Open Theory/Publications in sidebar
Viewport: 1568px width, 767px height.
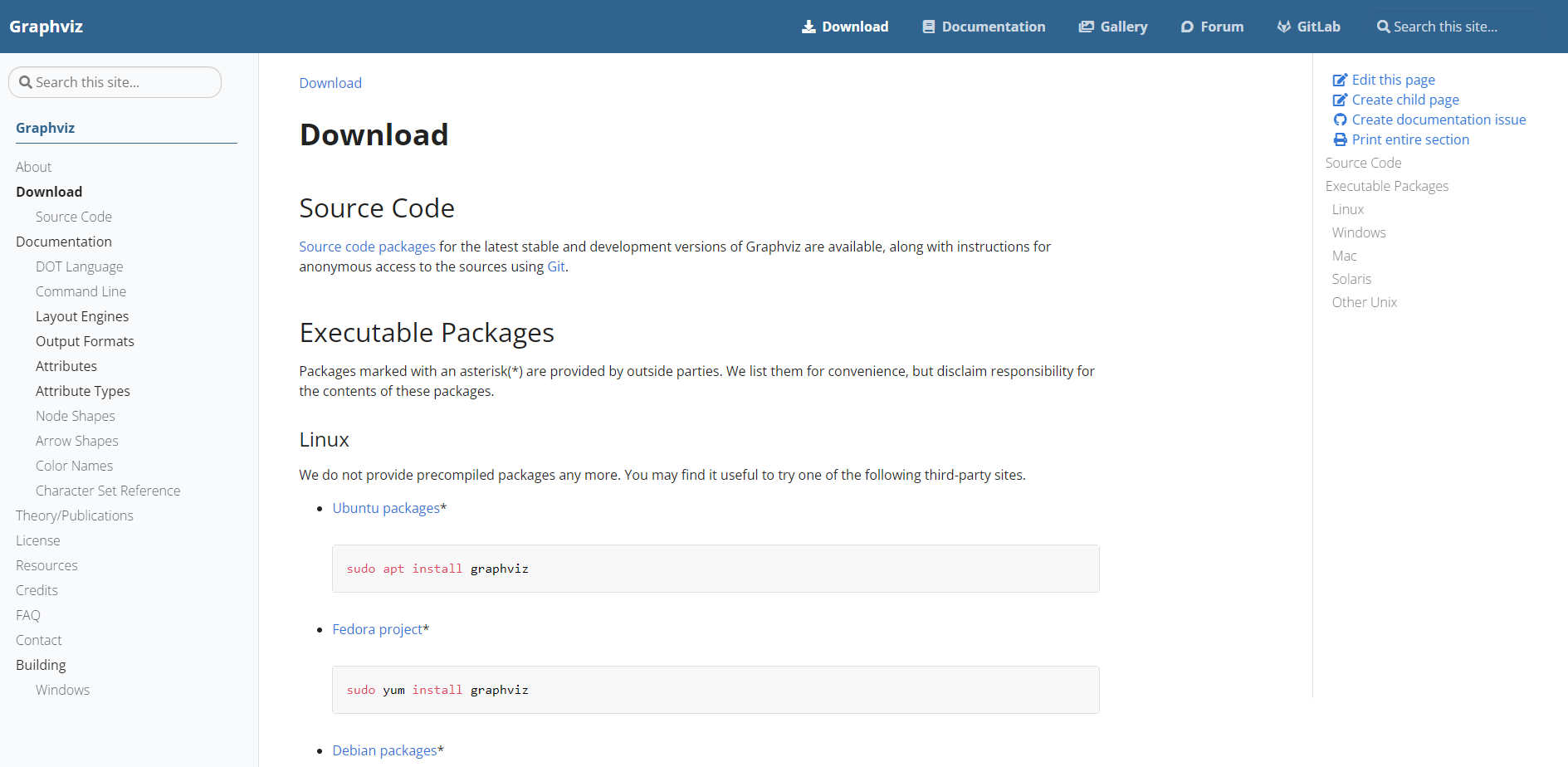pyautogui.click(x=75, y=515)
